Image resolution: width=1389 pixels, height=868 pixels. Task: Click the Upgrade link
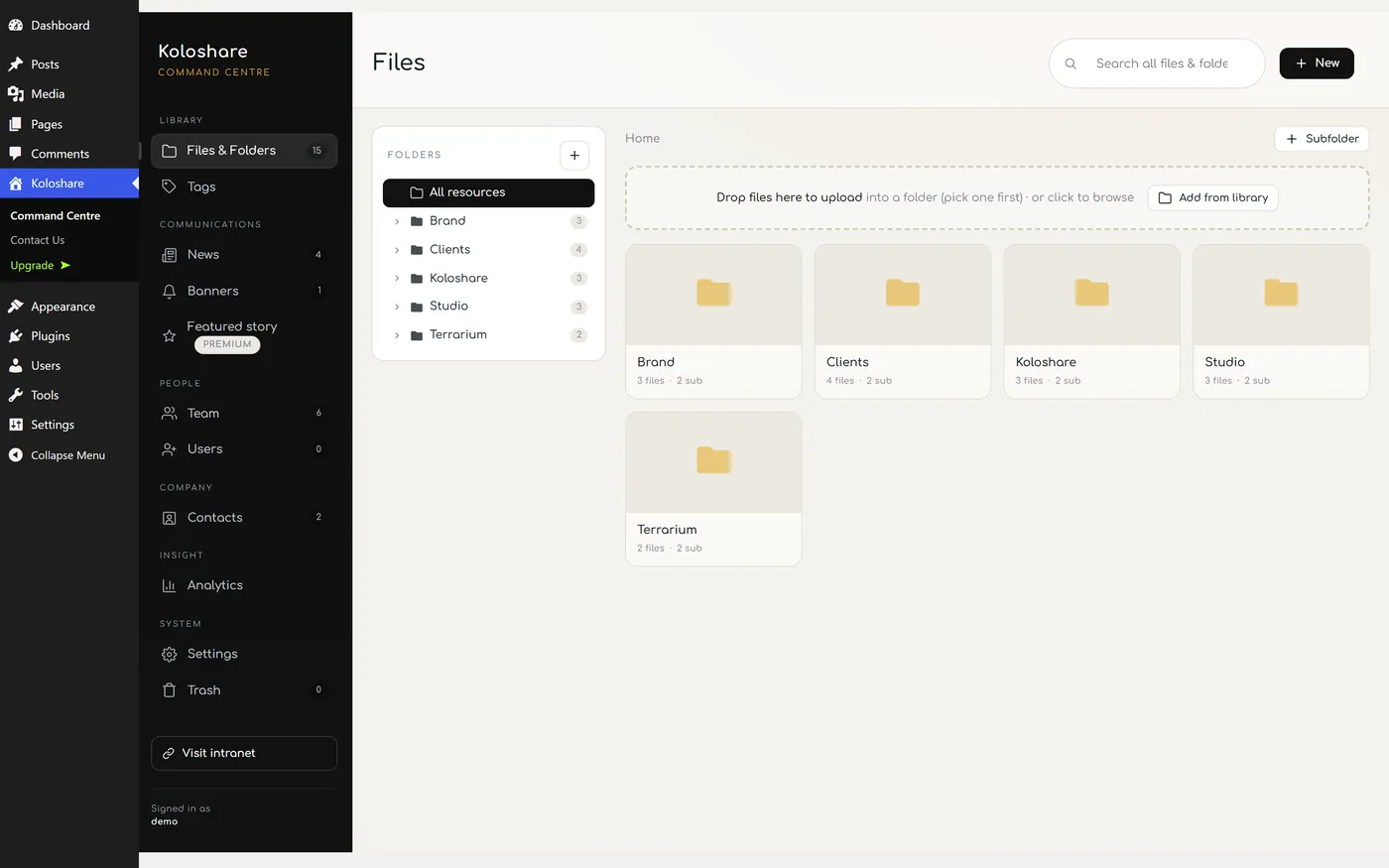(x=40, y=266)
